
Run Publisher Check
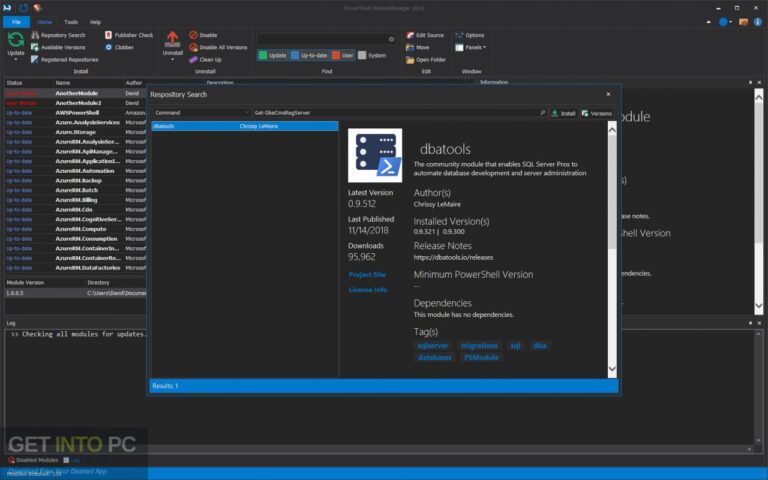tap(129, 35)
